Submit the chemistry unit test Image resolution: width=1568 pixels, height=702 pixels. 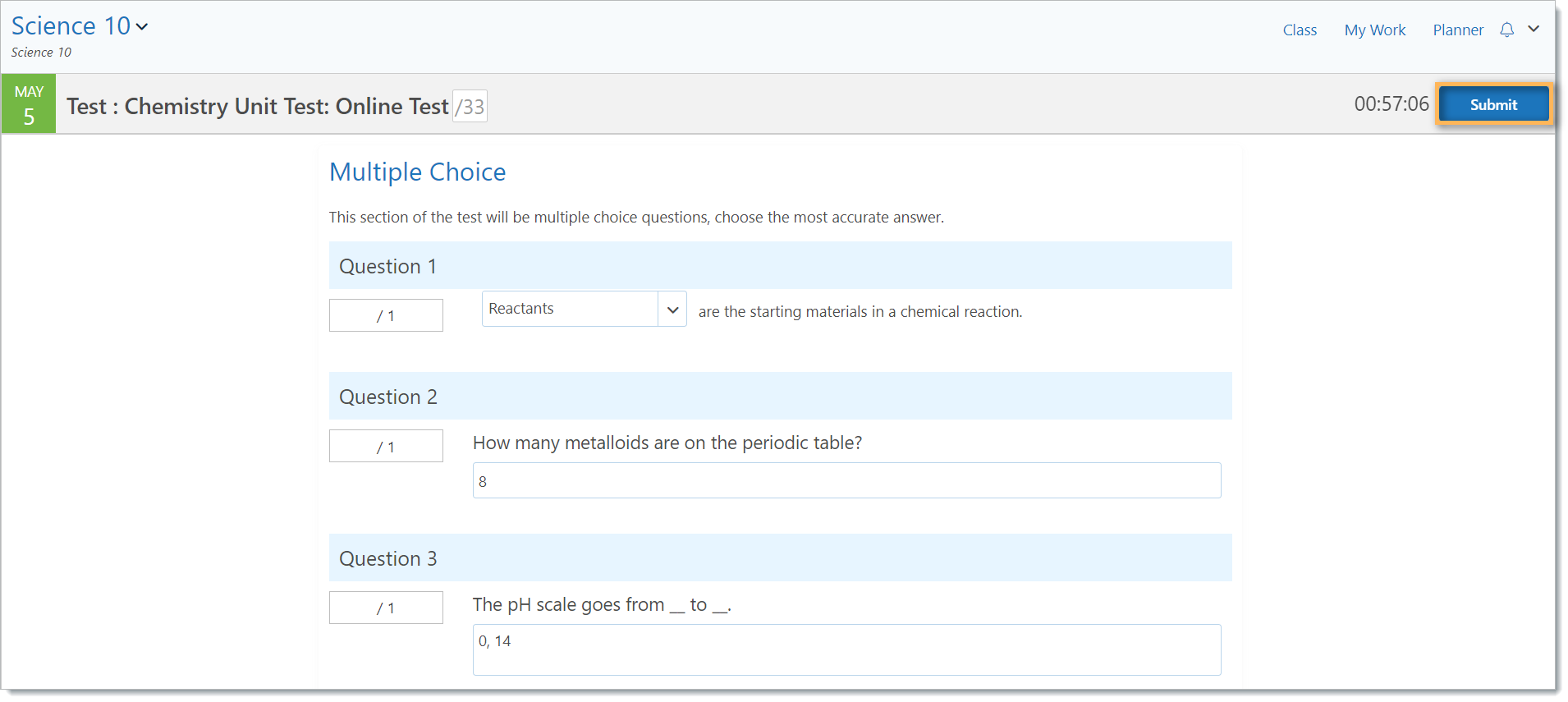pyautogui.click(x=1493, y=104)
